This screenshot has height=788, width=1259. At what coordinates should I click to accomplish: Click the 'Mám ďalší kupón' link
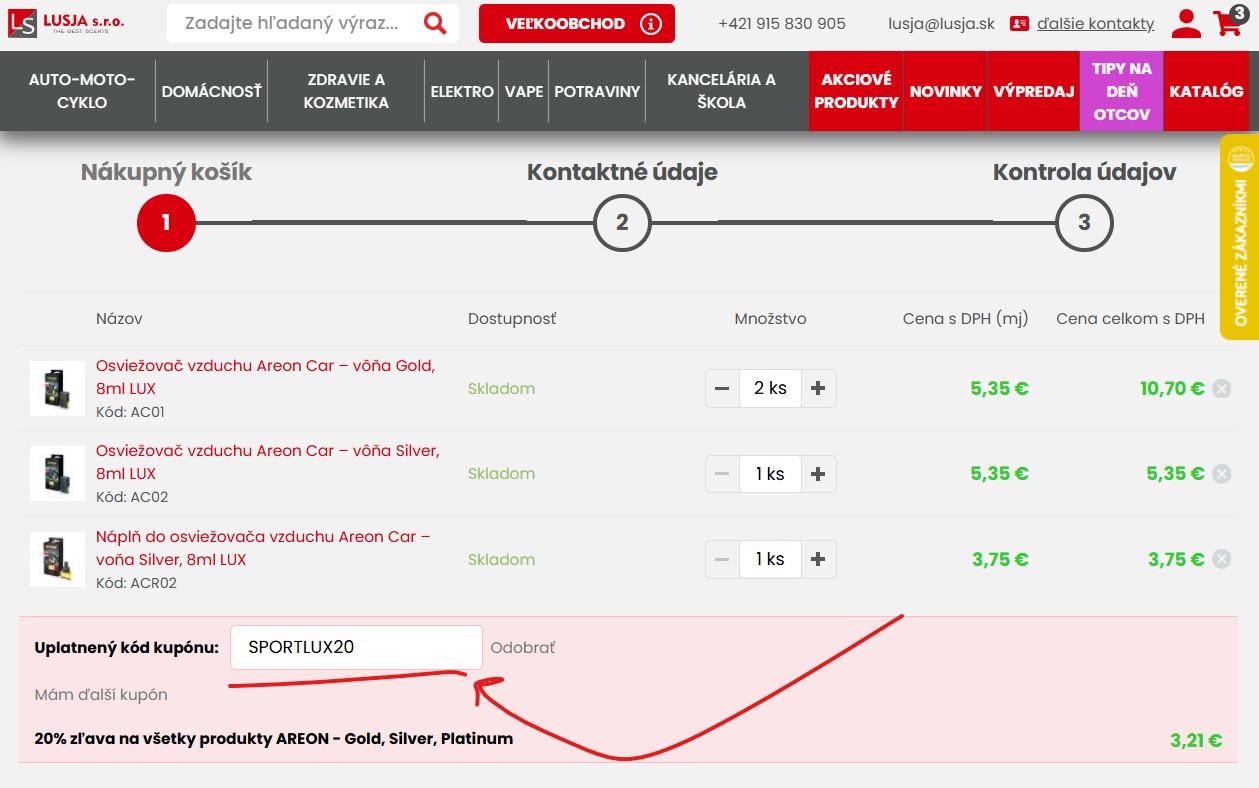(x=101, y=694)
